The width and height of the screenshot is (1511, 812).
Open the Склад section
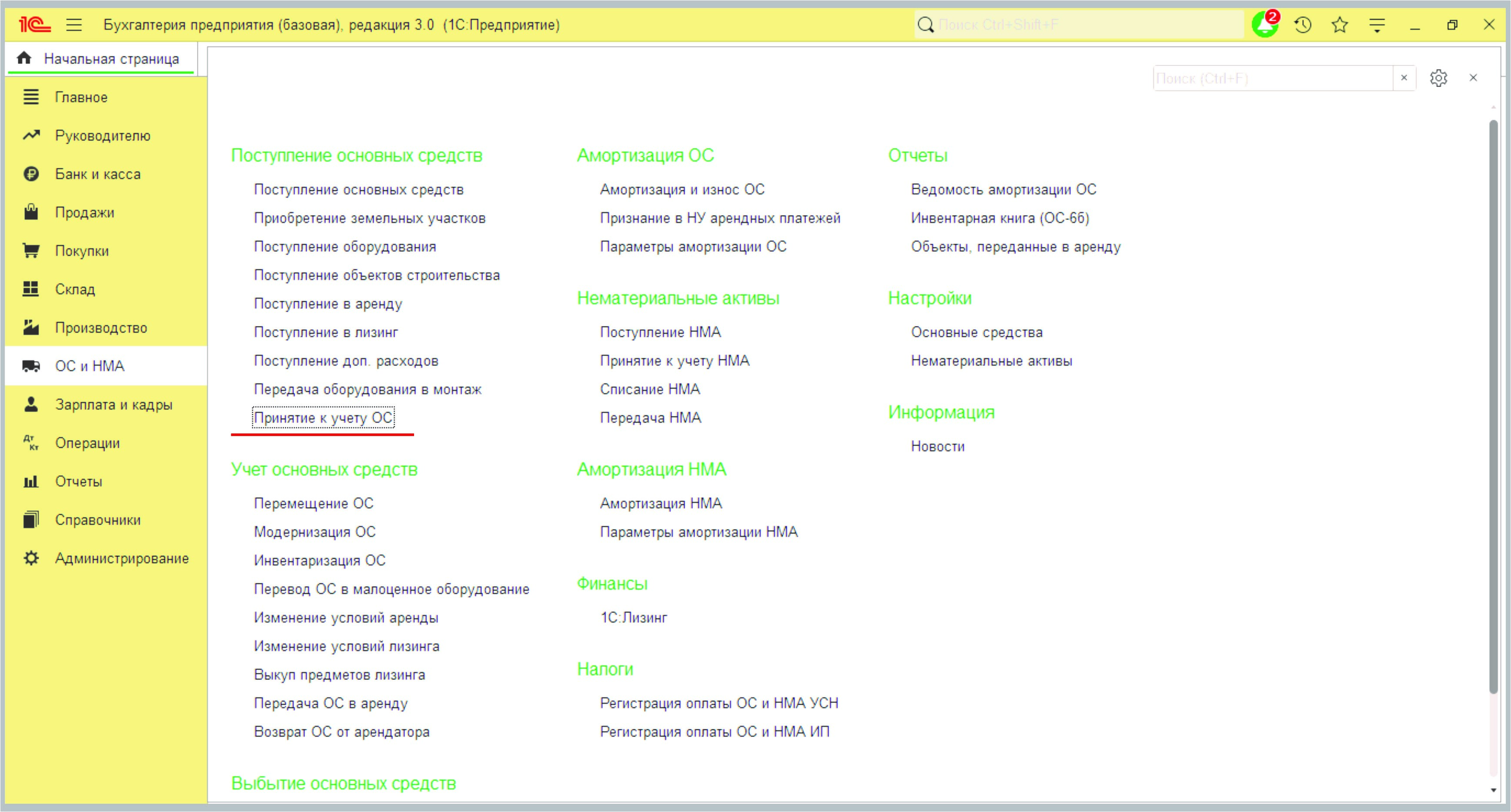tap(75, 289)
